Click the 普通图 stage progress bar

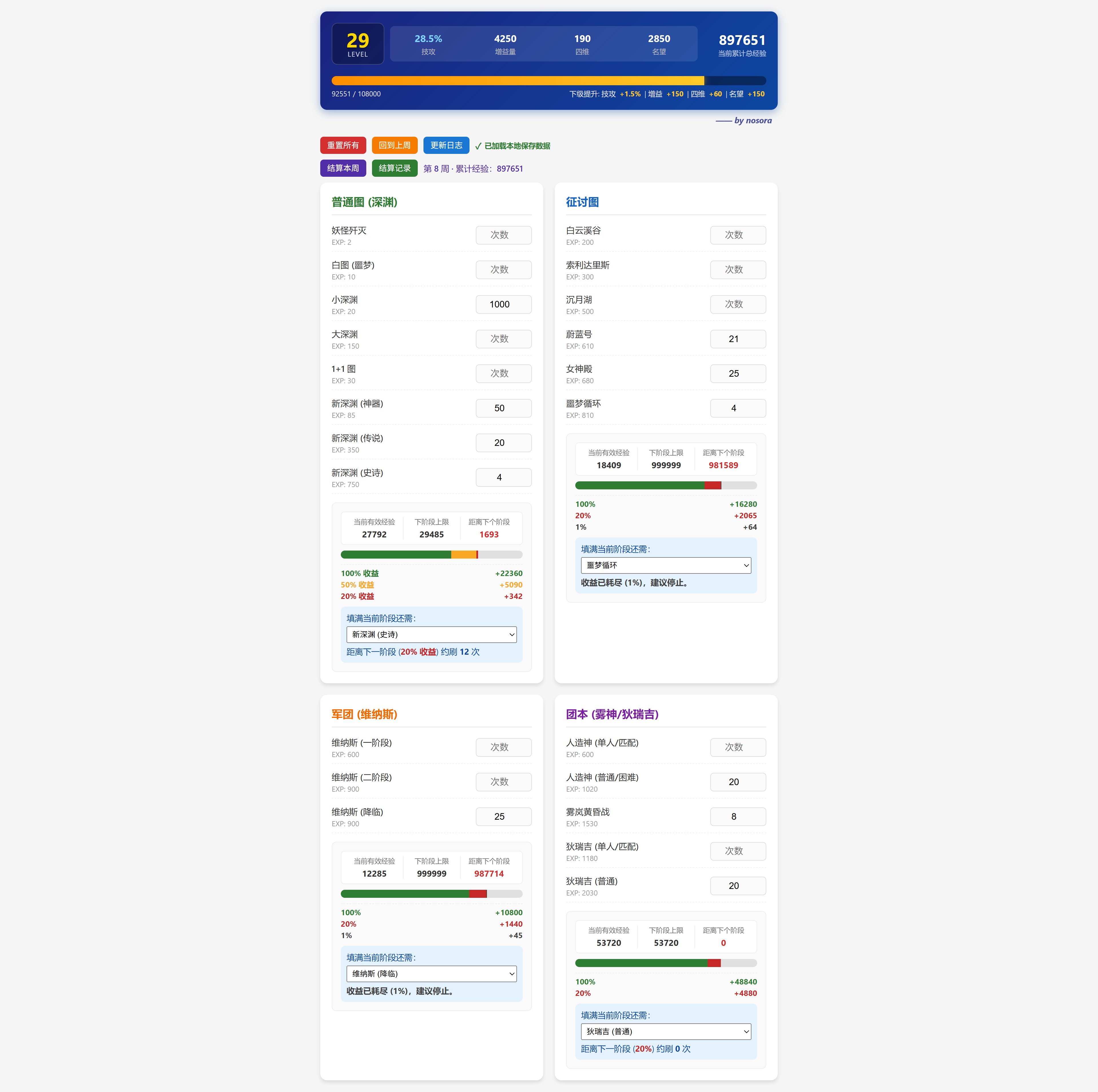[431, 555]
